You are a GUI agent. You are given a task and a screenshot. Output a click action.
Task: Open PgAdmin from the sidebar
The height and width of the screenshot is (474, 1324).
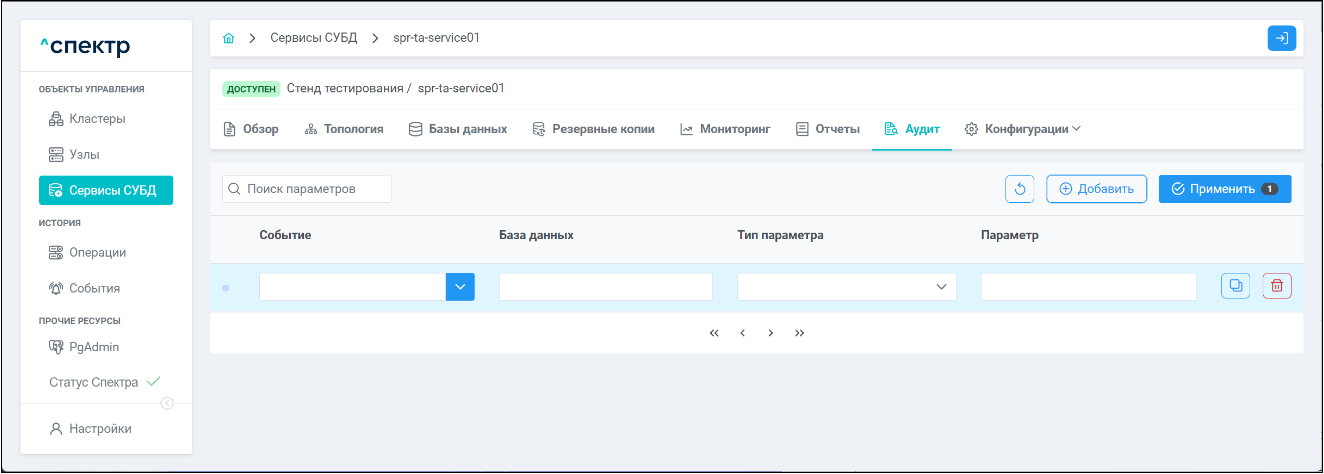[x=94, y=347]
